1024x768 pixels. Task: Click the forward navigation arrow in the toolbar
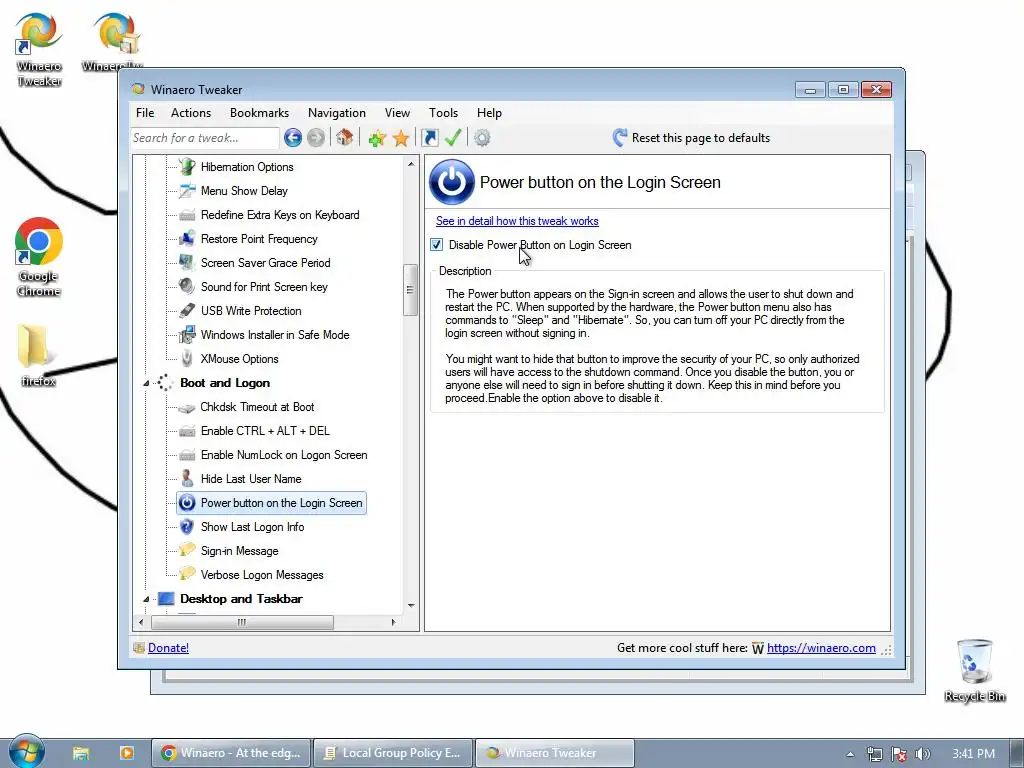(x=316, y=138)
